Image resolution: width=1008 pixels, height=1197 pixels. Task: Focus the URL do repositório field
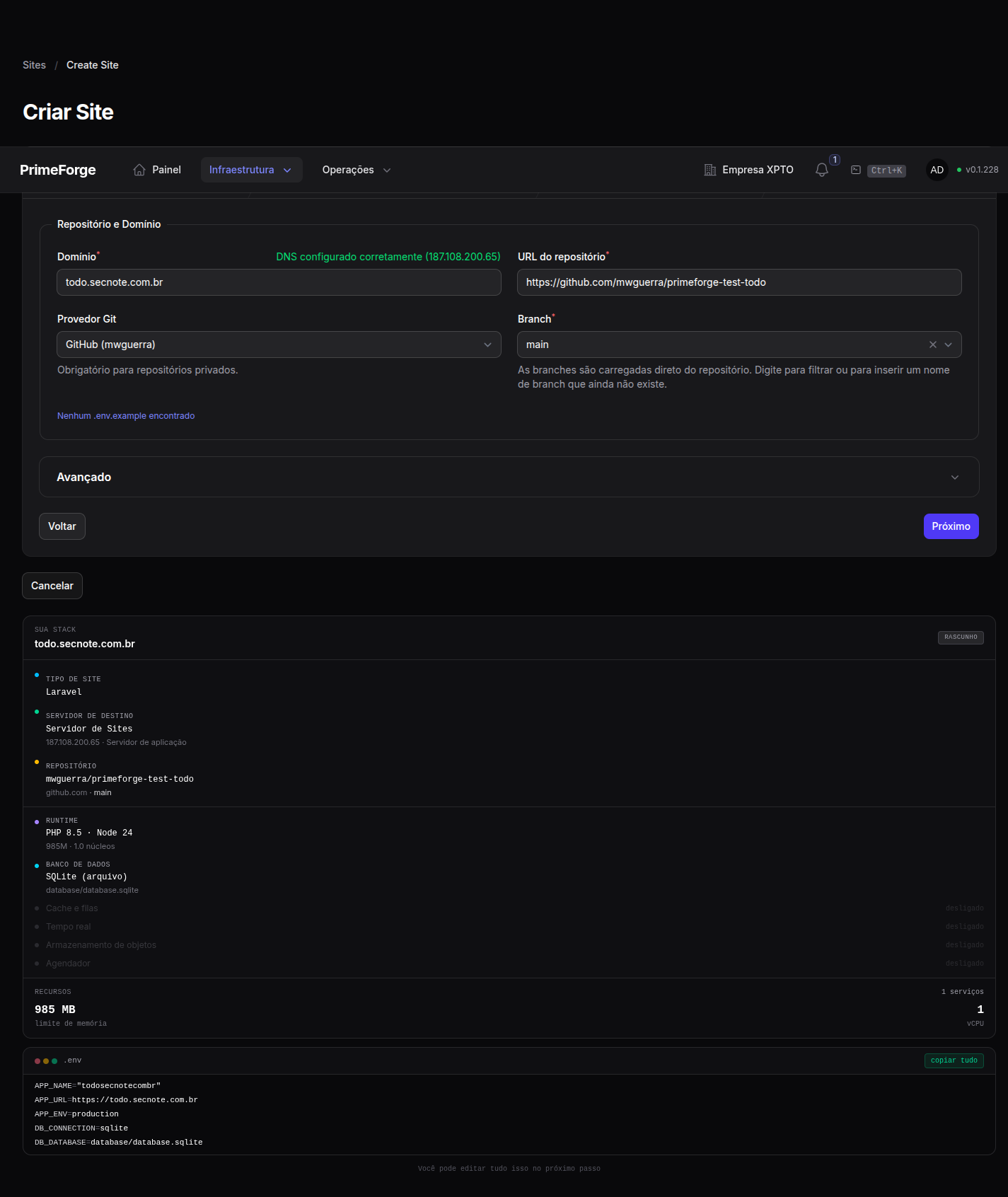coord(739,282)
